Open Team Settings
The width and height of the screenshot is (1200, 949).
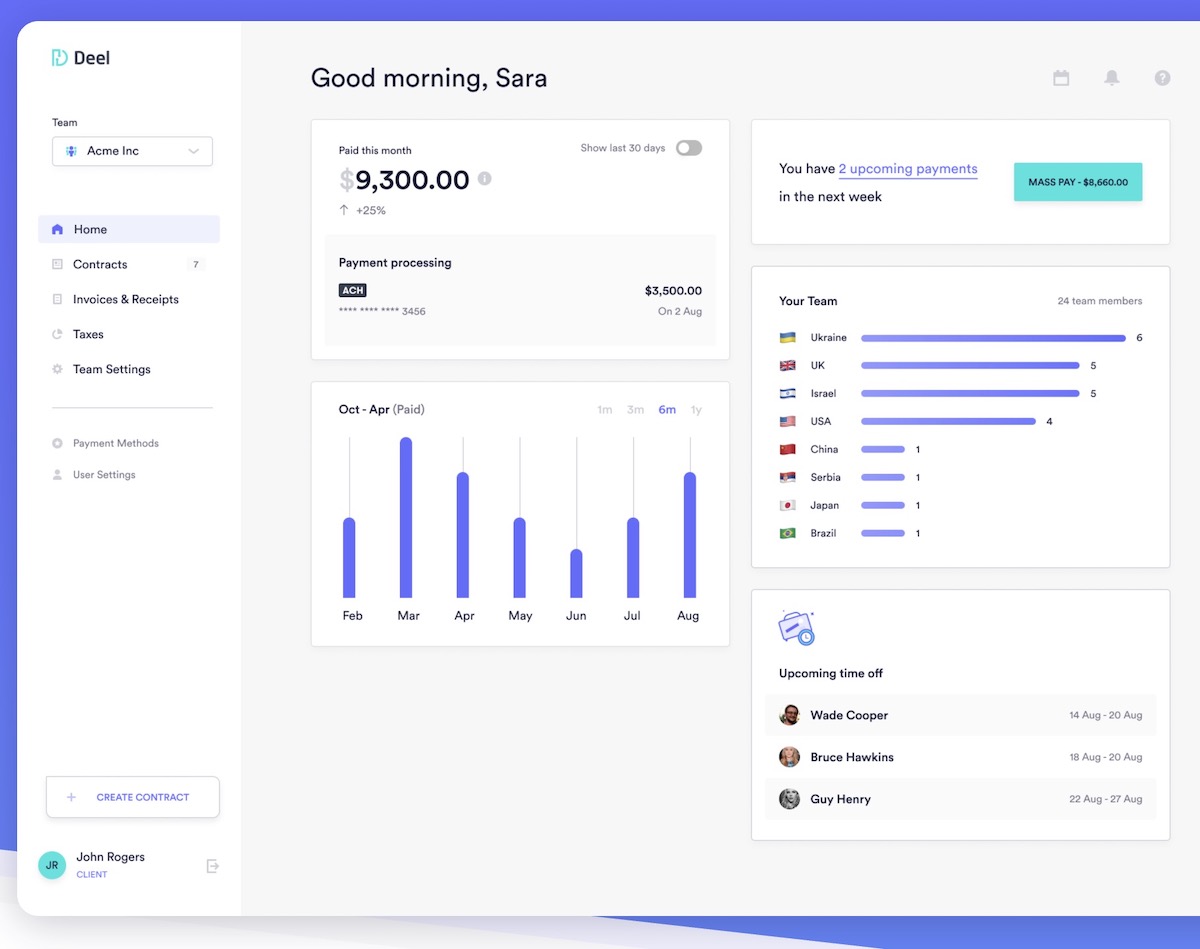(x=112, y=369)
